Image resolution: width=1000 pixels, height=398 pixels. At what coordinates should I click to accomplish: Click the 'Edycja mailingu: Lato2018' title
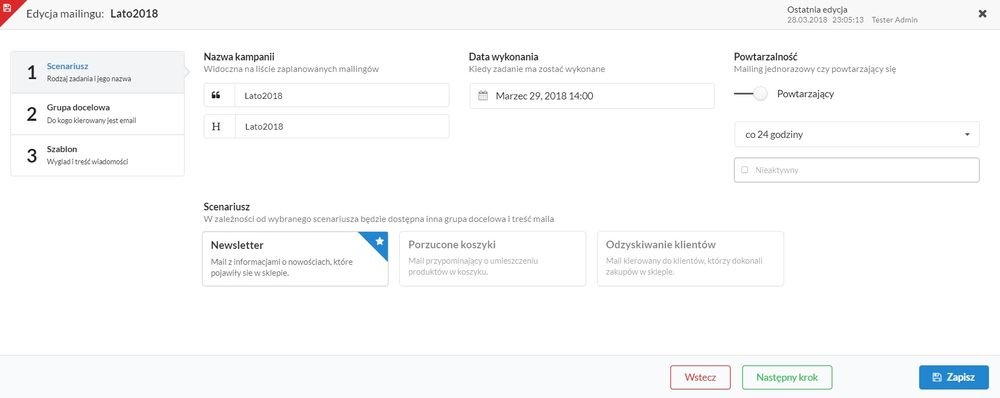(92, 13)
